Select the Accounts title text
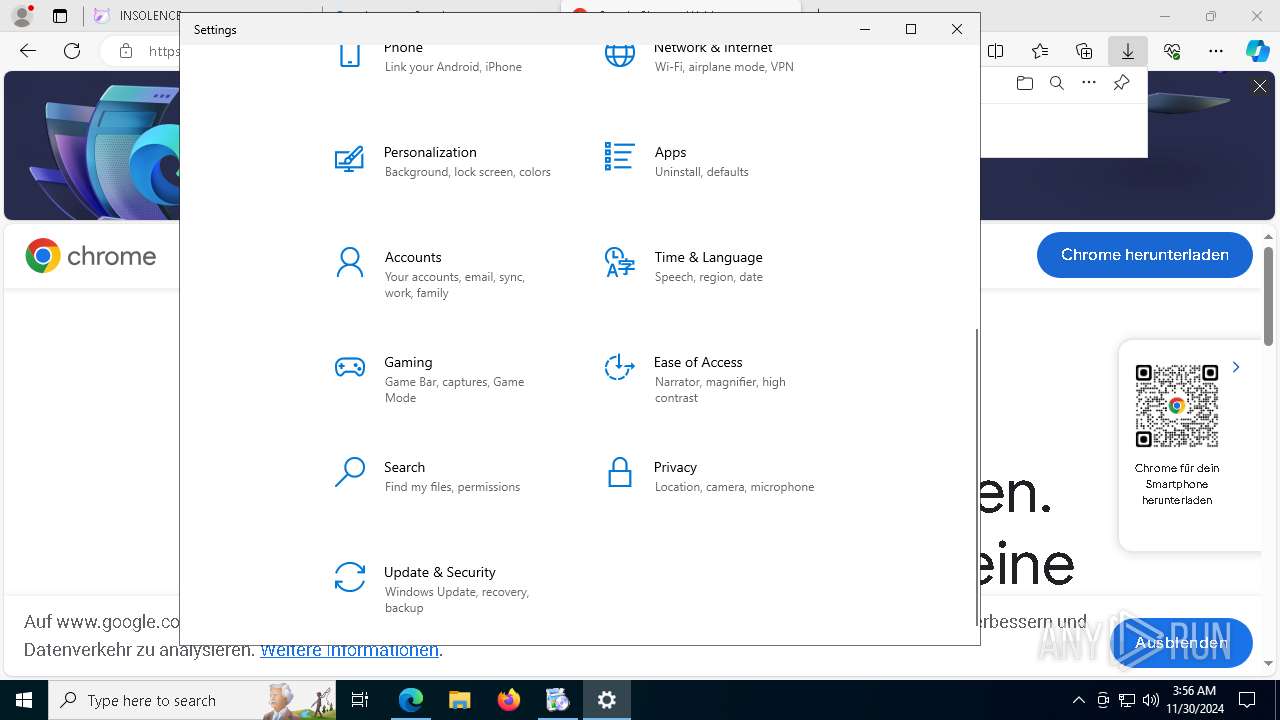1280x720 pixels. (413, 257)
